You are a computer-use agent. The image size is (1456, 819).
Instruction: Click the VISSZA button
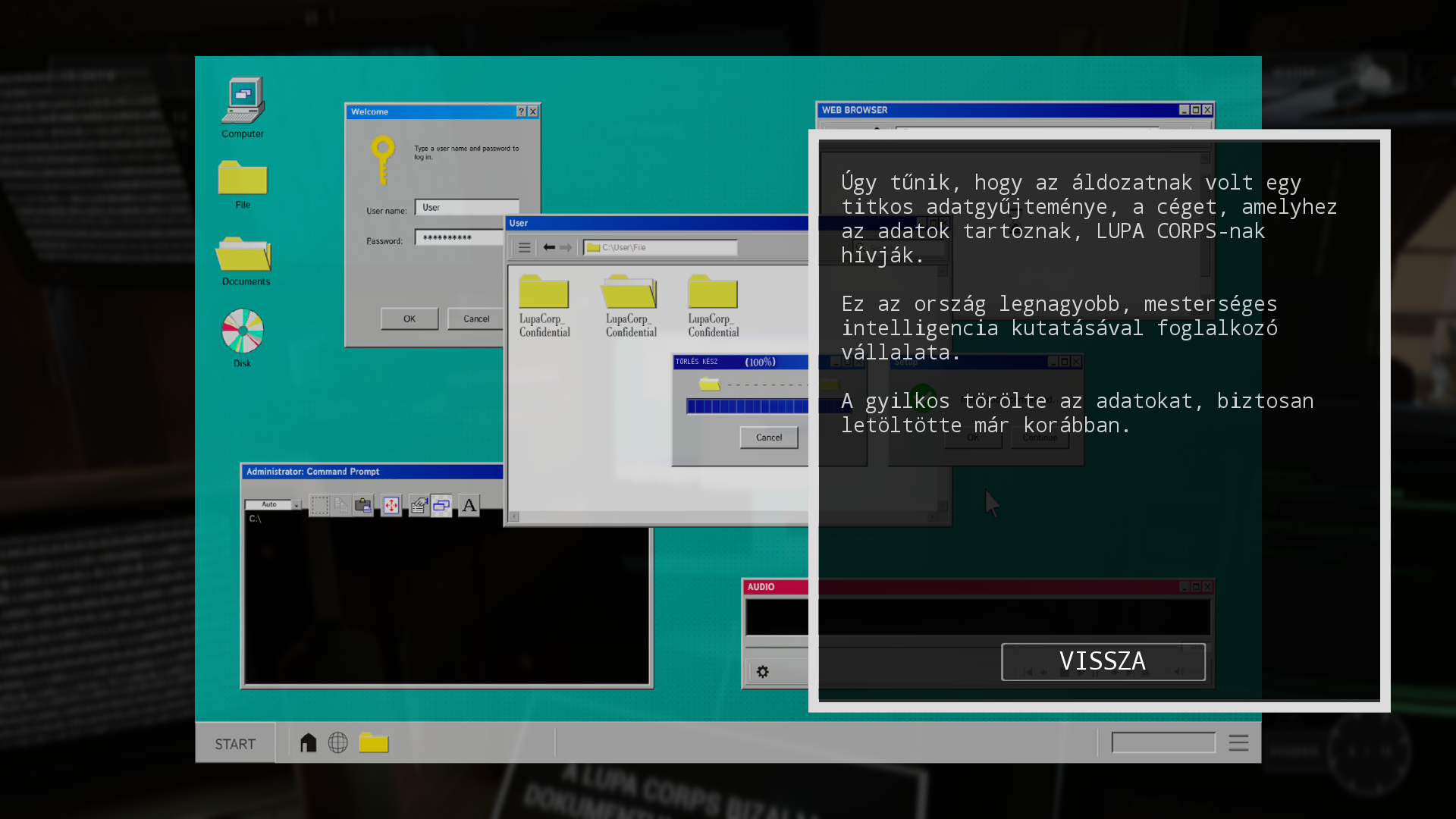(1103, 661)
